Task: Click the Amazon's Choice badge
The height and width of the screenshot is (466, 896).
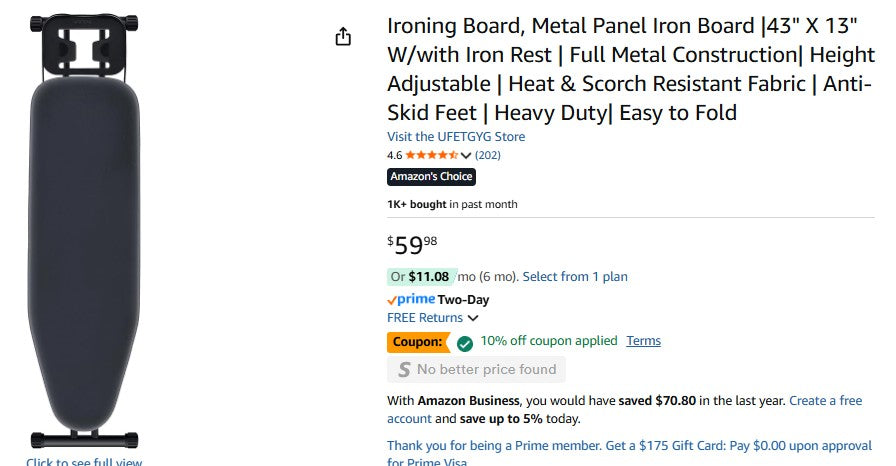Action: click(431, 177)
